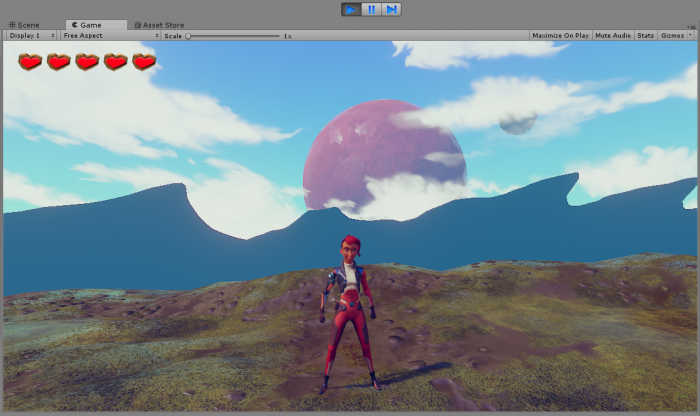This screenshot has width=700, height=416.
Task: Pause the running game
Action: click(x=371, y=9)
